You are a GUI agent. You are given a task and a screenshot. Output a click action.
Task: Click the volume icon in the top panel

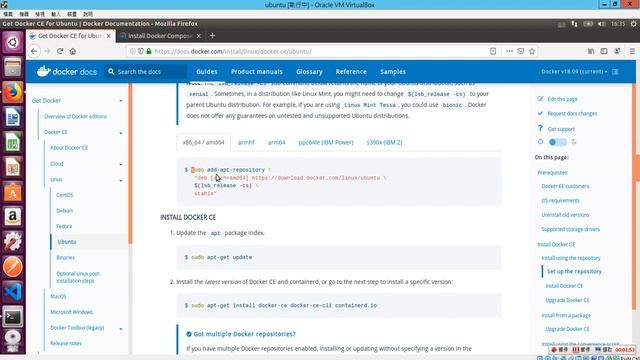click(x=601, y=24)
